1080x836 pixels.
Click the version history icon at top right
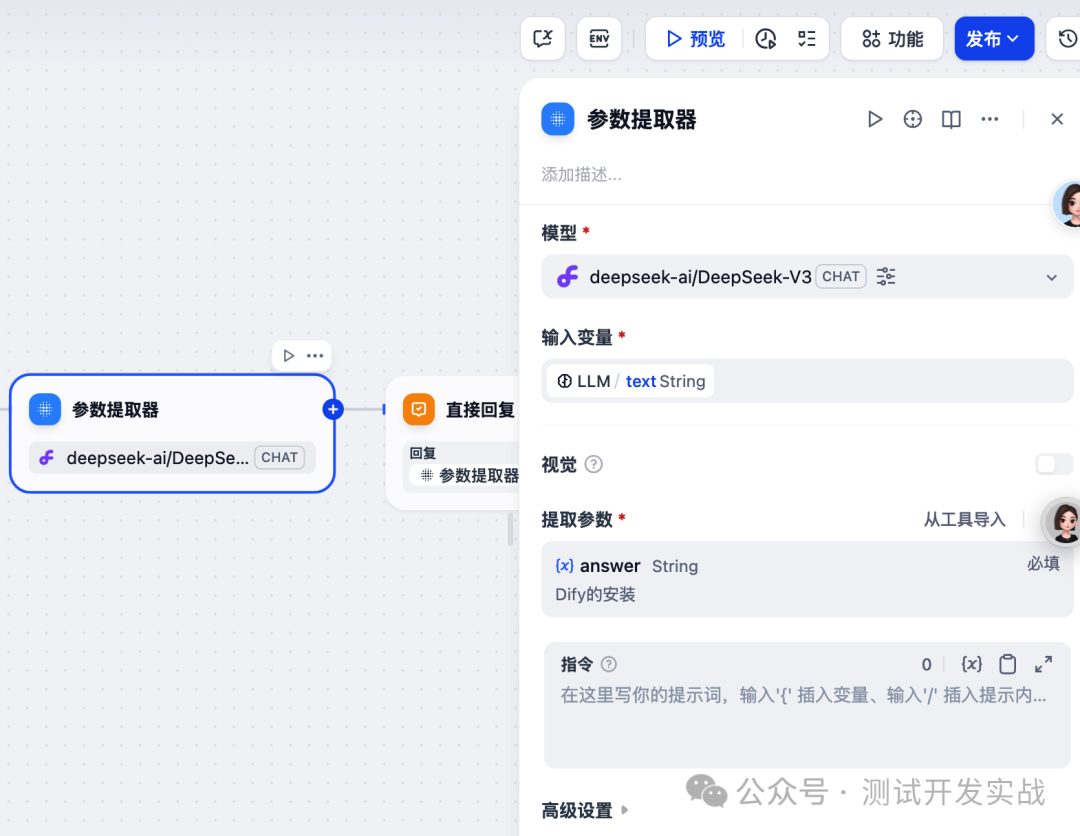click(1067, 39)
